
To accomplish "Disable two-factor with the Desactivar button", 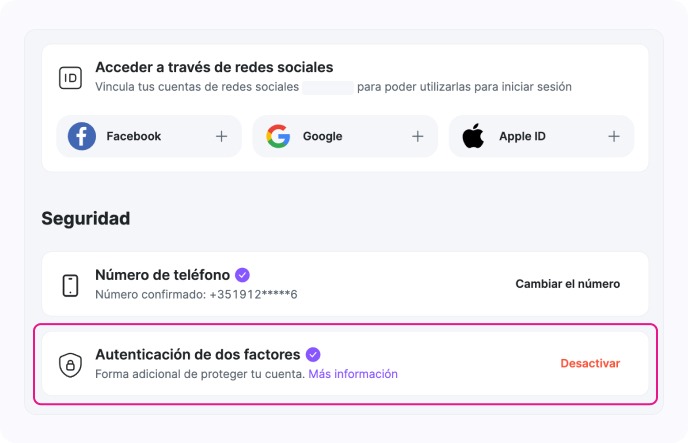I will pos(590,363).
